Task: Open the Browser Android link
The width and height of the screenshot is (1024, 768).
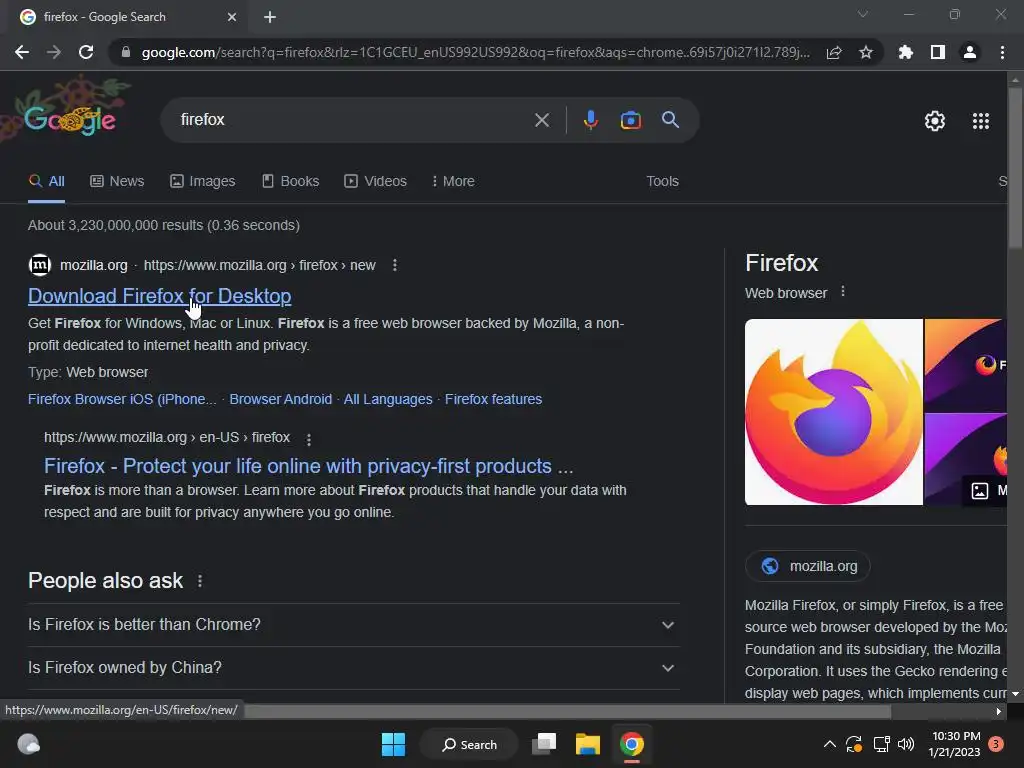Action: 280,399
